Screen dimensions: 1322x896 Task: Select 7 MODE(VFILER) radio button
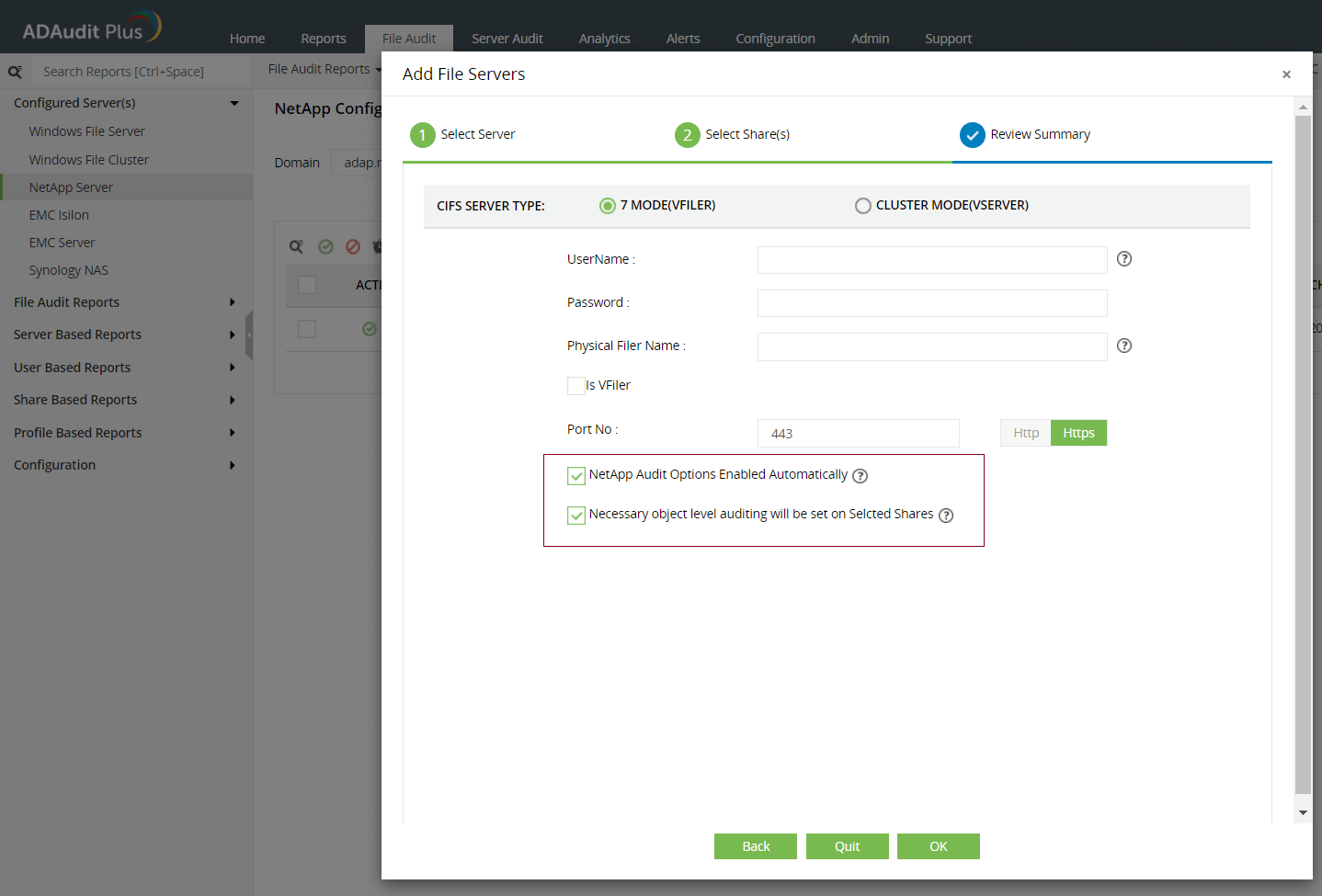[x=607, y=206]
